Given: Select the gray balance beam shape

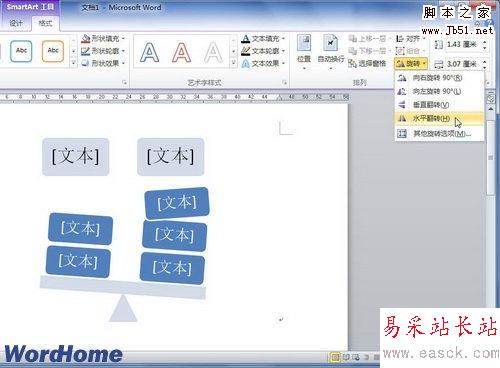Looking at the screenshot, I should [123, 287].
